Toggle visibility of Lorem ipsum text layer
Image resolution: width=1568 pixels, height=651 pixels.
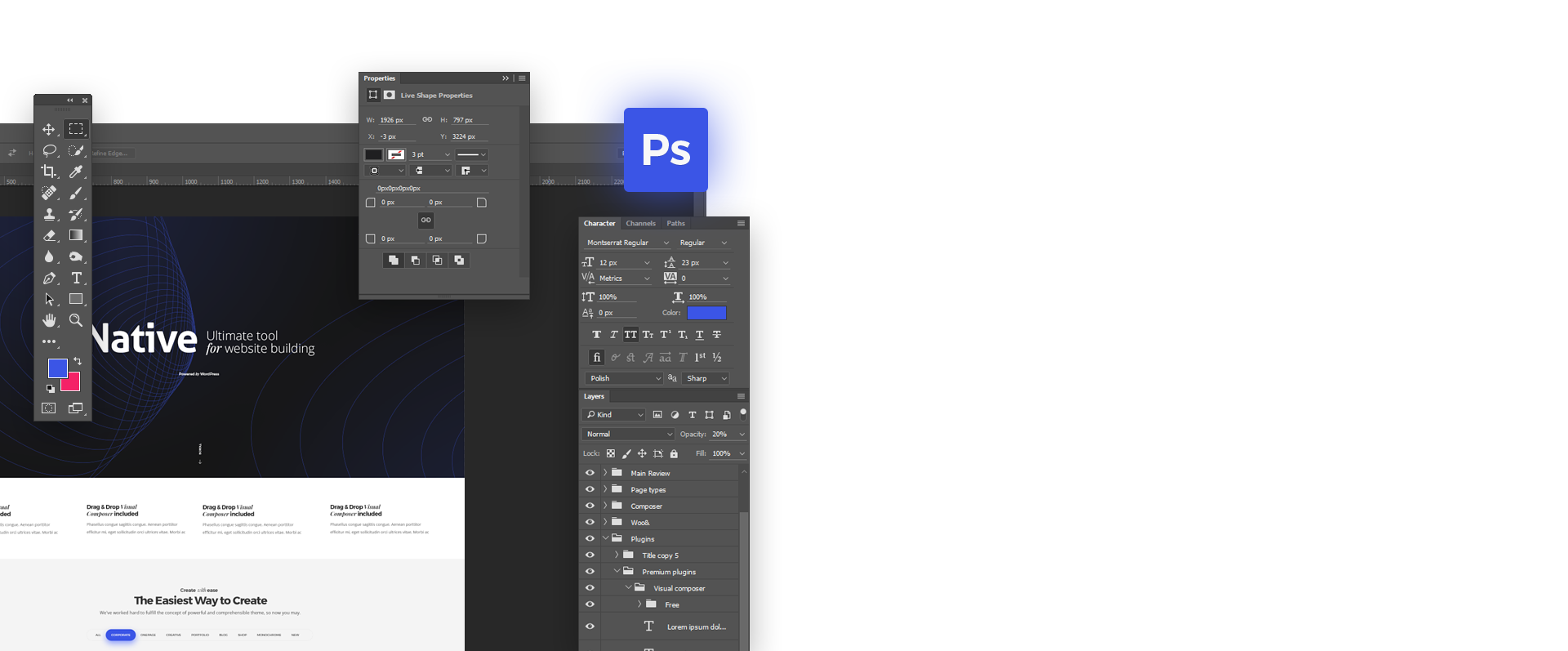pyautogui.click(x=590, y=626)
